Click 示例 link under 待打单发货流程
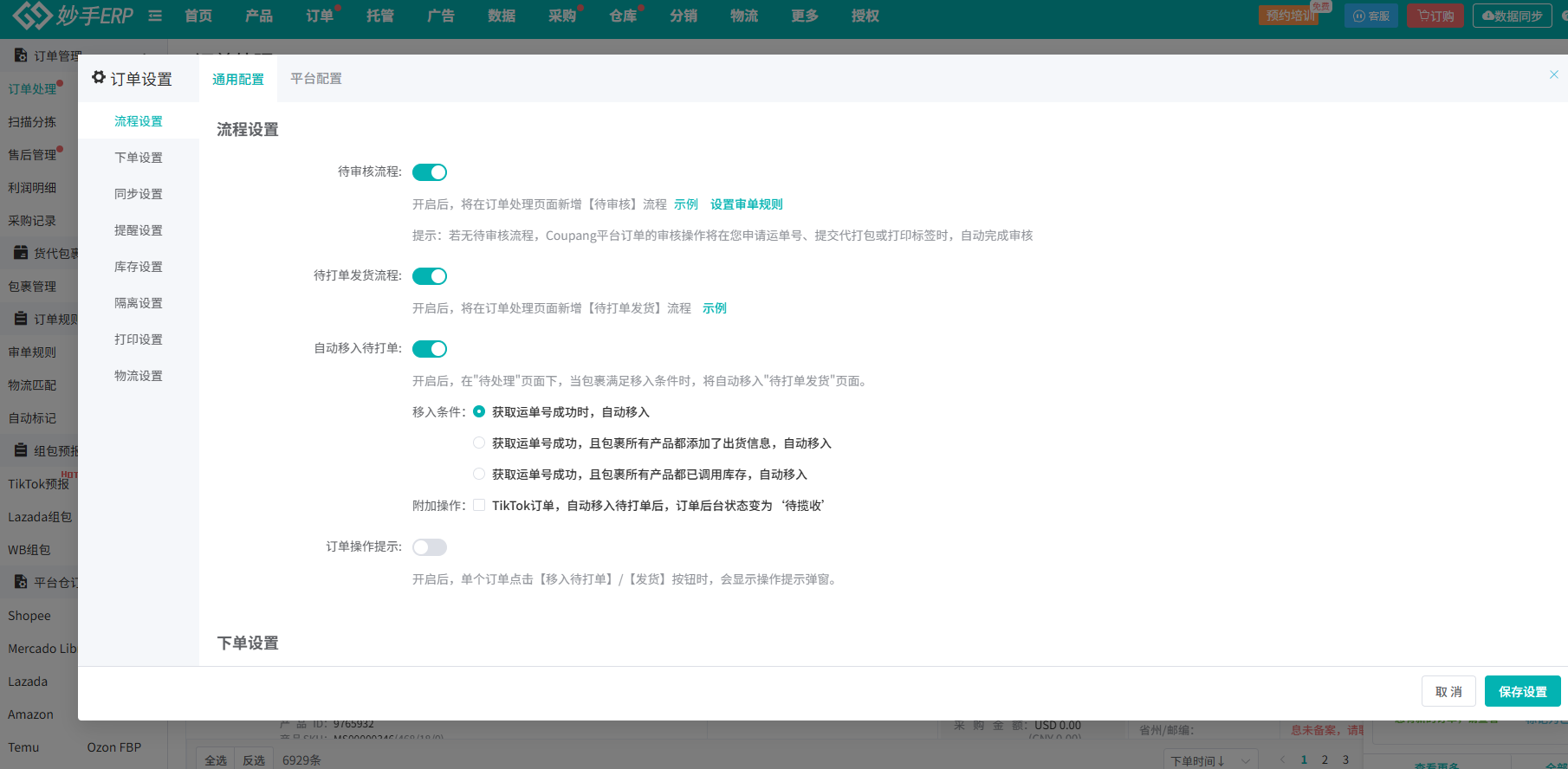The width and height of the screenshot is (1568, 769). coord(715,308)
